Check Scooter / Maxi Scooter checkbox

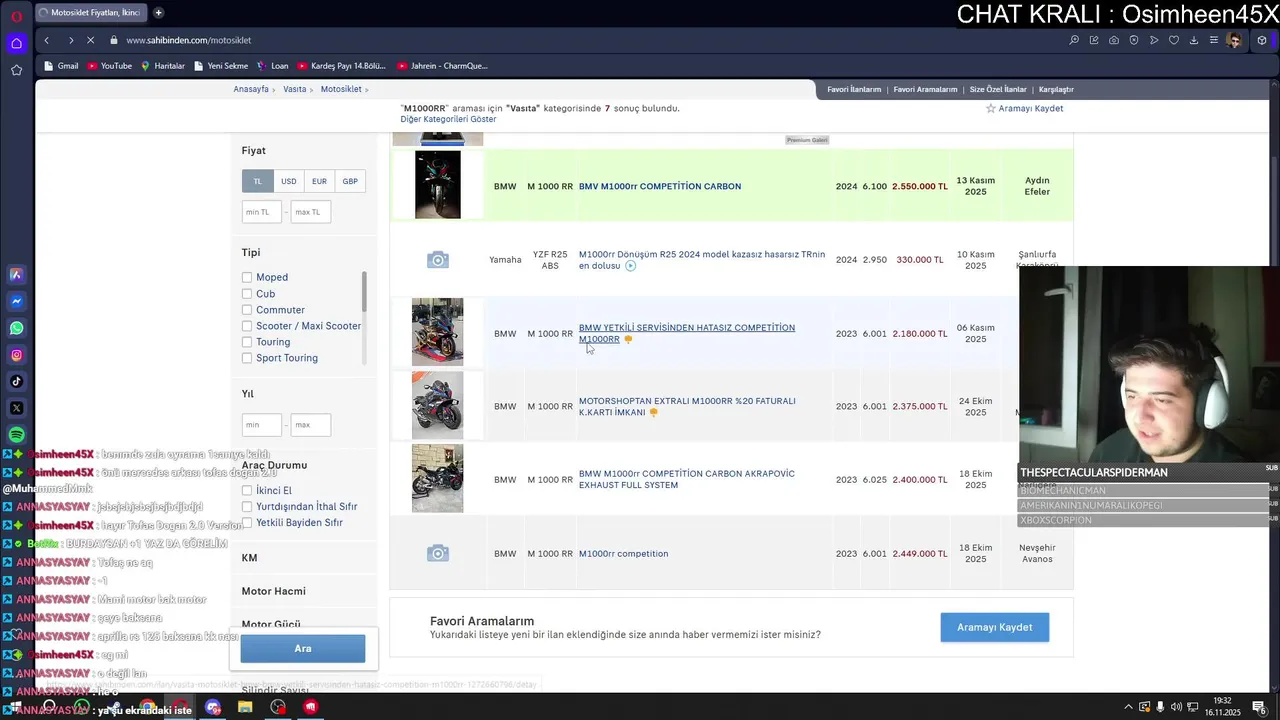pyautogui.click(x=247, y=326)
